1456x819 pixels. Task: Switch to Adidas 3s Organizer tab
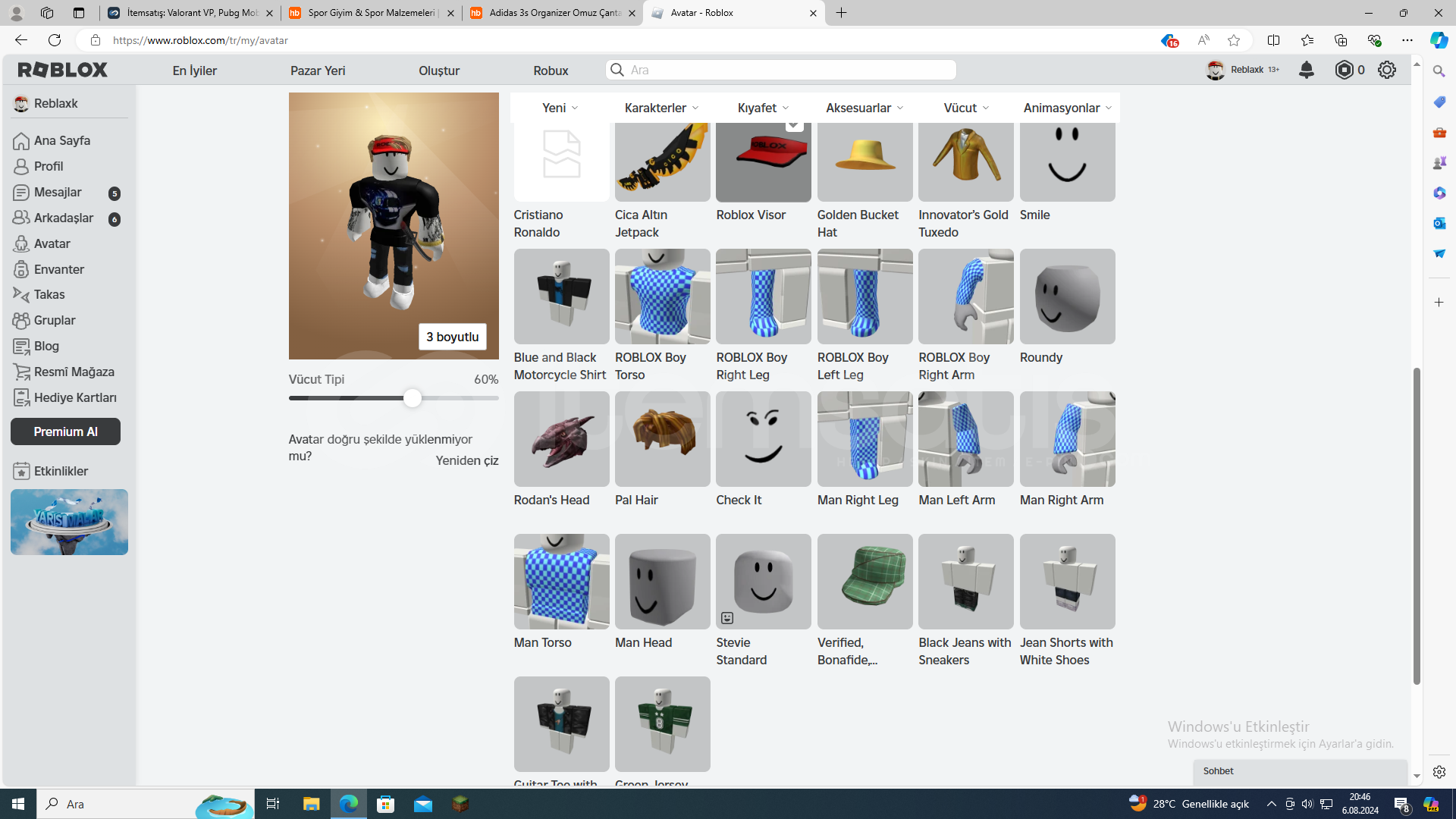(x=552, y=13)
